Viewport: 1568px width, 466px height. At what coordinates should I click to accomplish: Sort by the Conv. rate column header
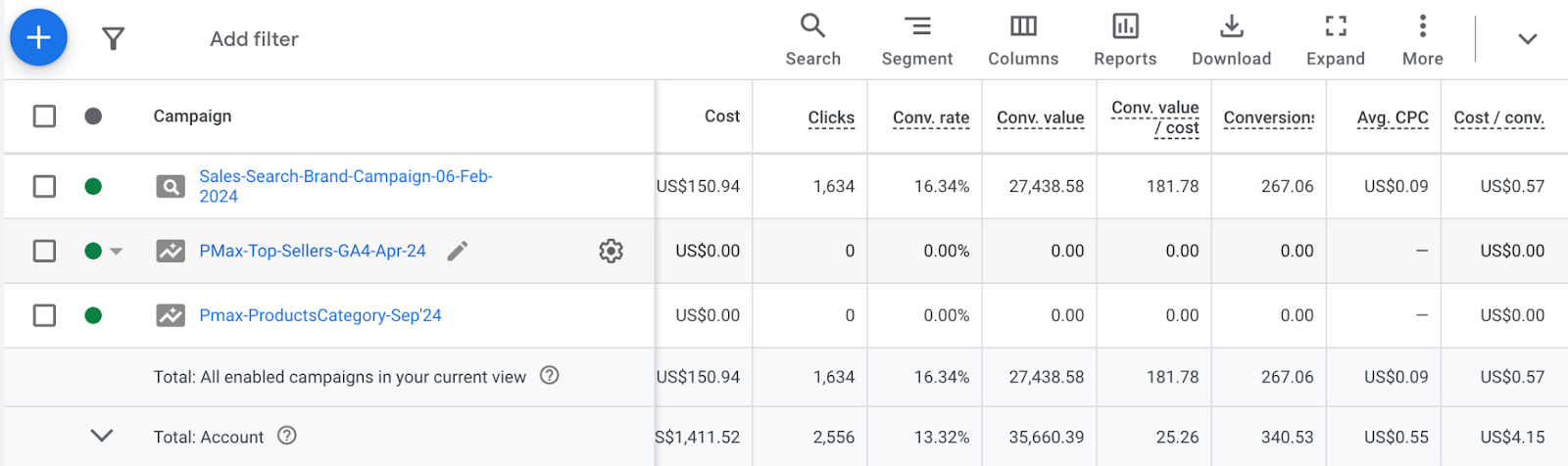931,117
